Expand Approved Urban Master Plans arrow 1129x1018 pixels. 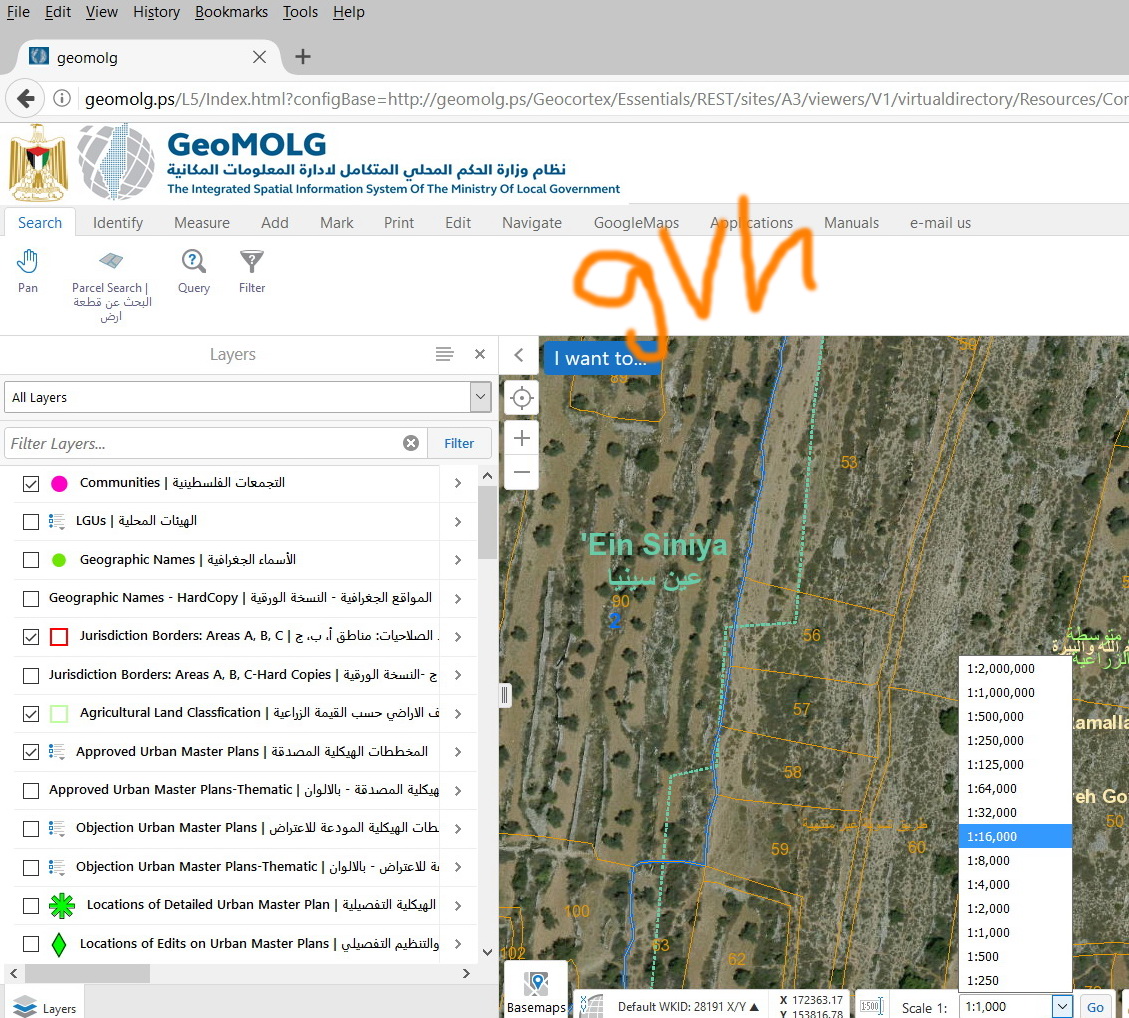point(458,752)
